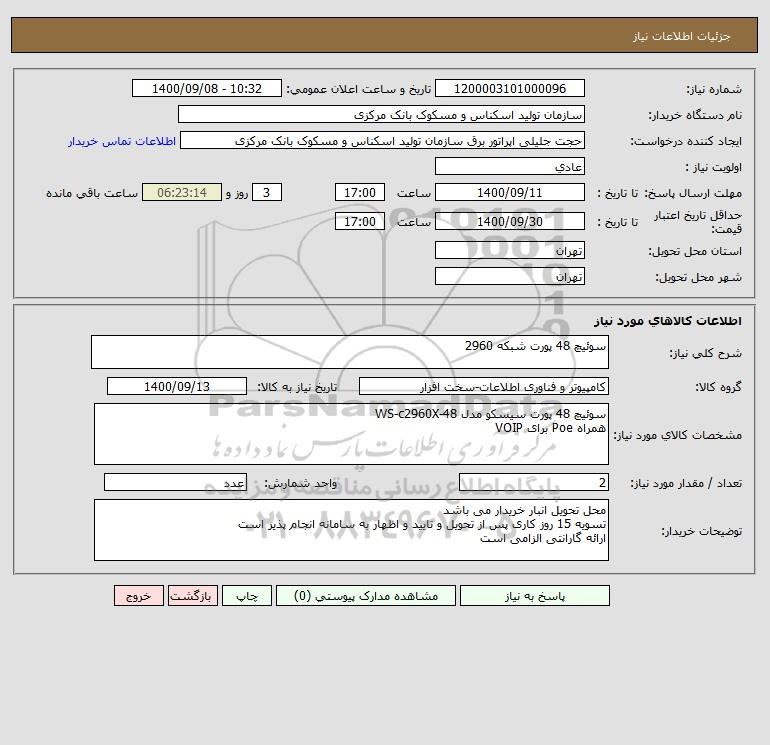This screenshot has height=745, width=770.
Task: Click the شرح کلی نیاز label
Action: (x=706, y=353)
